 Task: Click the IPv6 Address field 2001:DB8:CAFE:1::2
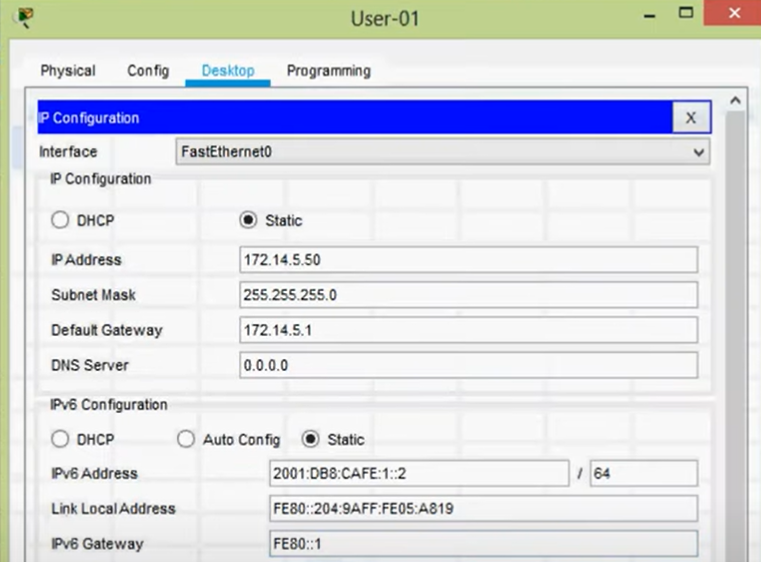[419, 473]
